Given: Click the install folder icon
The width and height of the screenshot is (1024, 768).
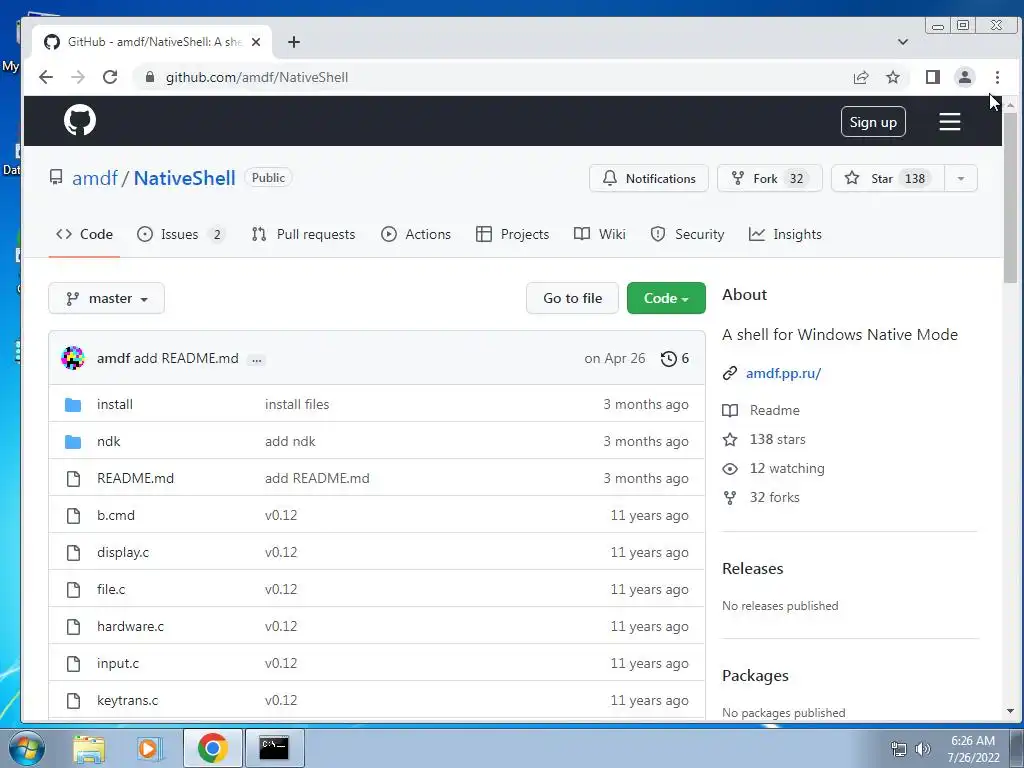Looking at the screenshot, I should [x=73, y=404].
